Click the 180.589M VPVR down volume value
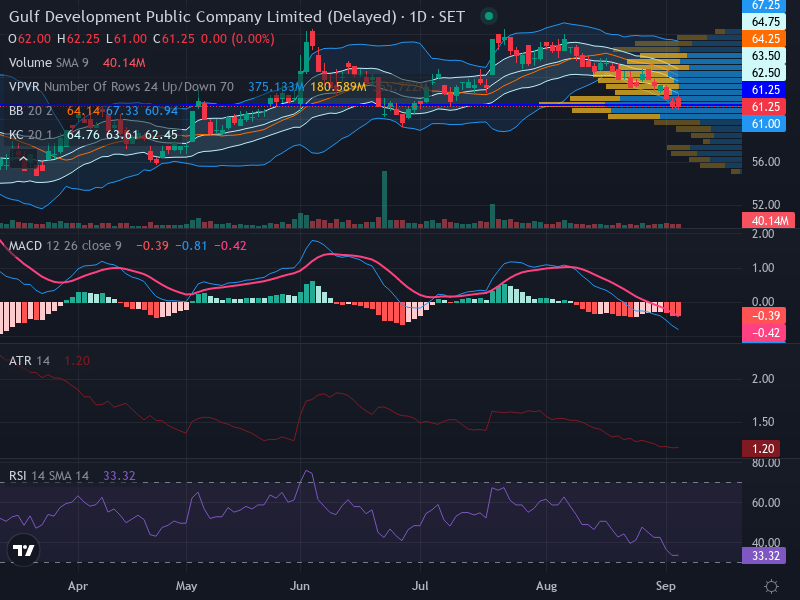800x600 pixels. tap(338, 87)
